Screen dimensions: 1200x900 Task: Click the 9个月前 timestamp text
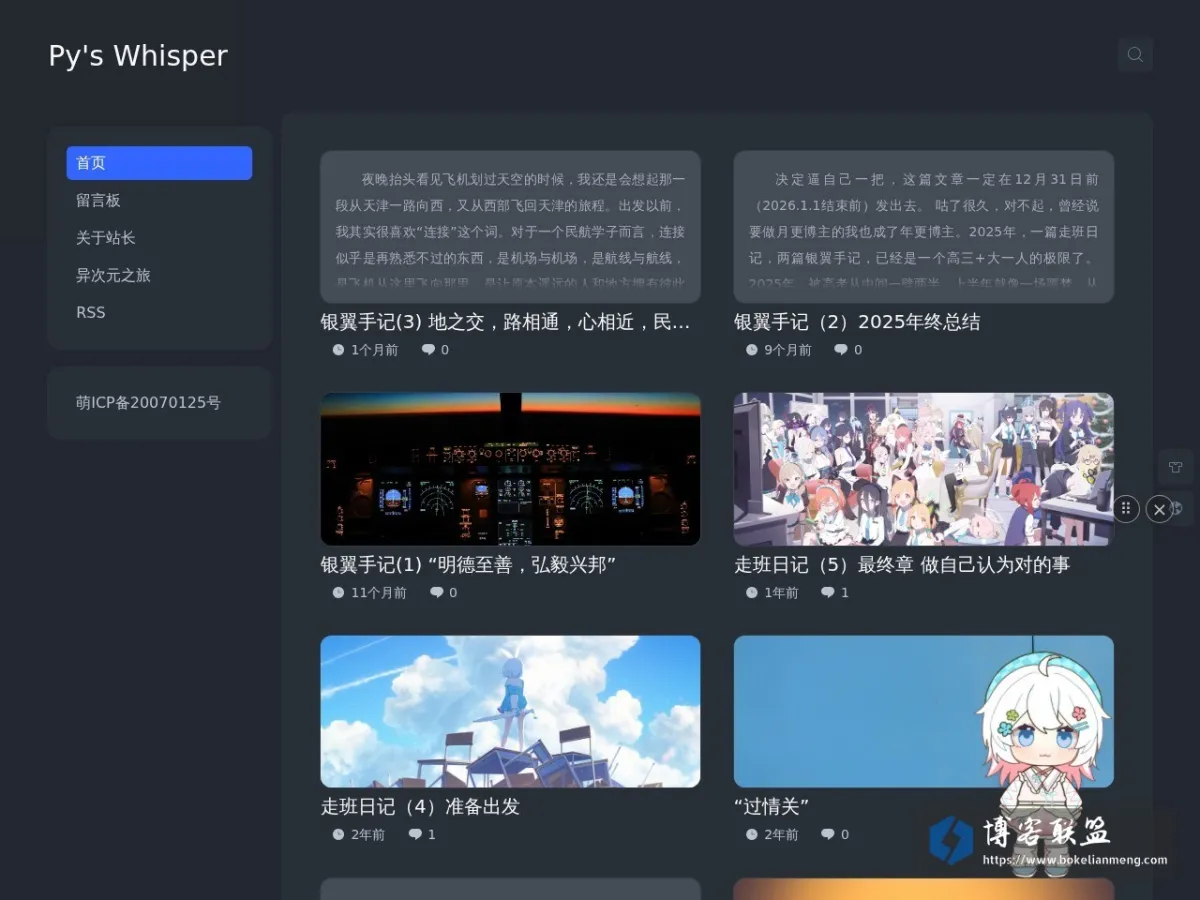(x=787, y=350)
